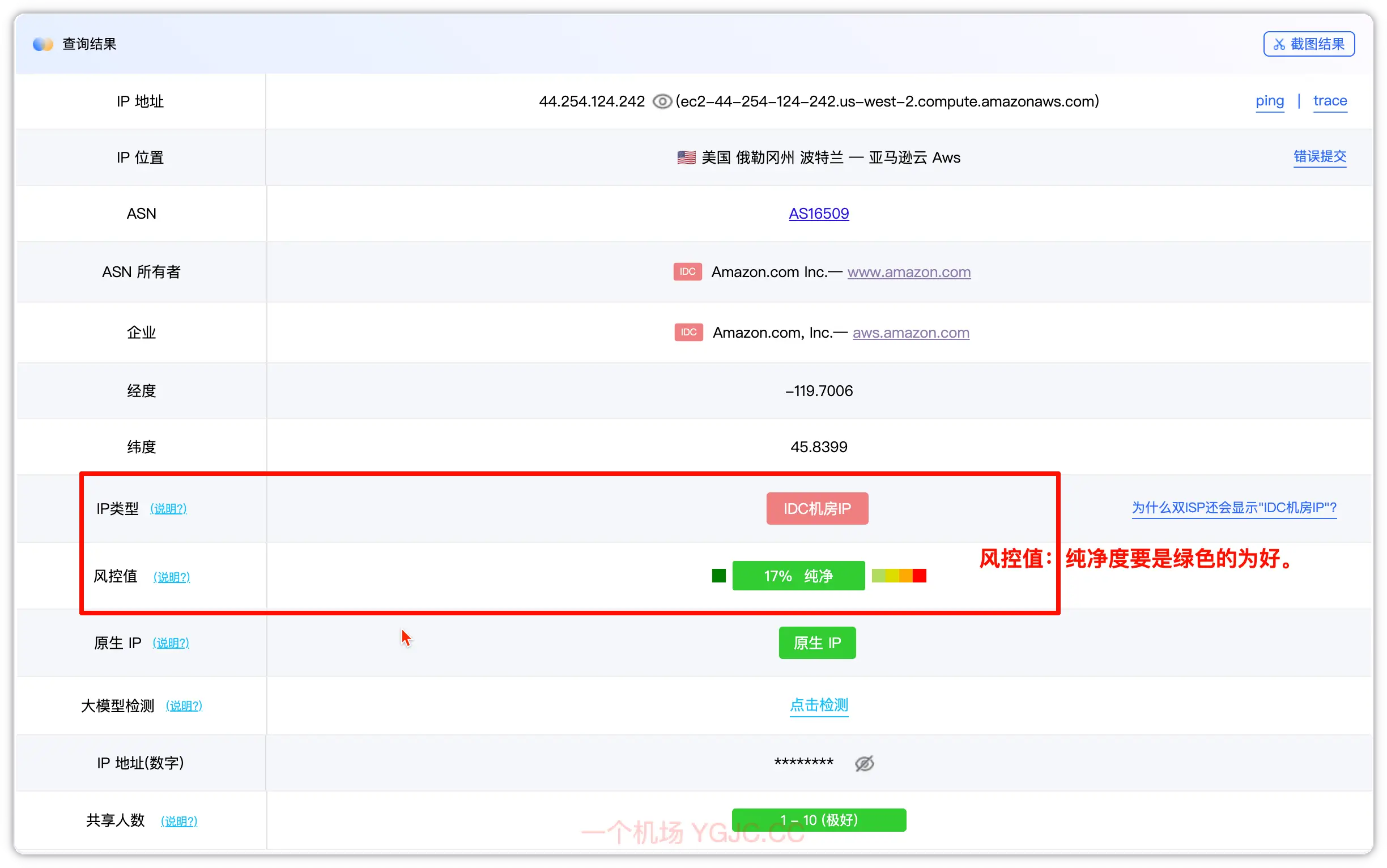Click the colorful logo beside 查询结果
Screen dimensions: 1387x868
(x=43, y=44)
